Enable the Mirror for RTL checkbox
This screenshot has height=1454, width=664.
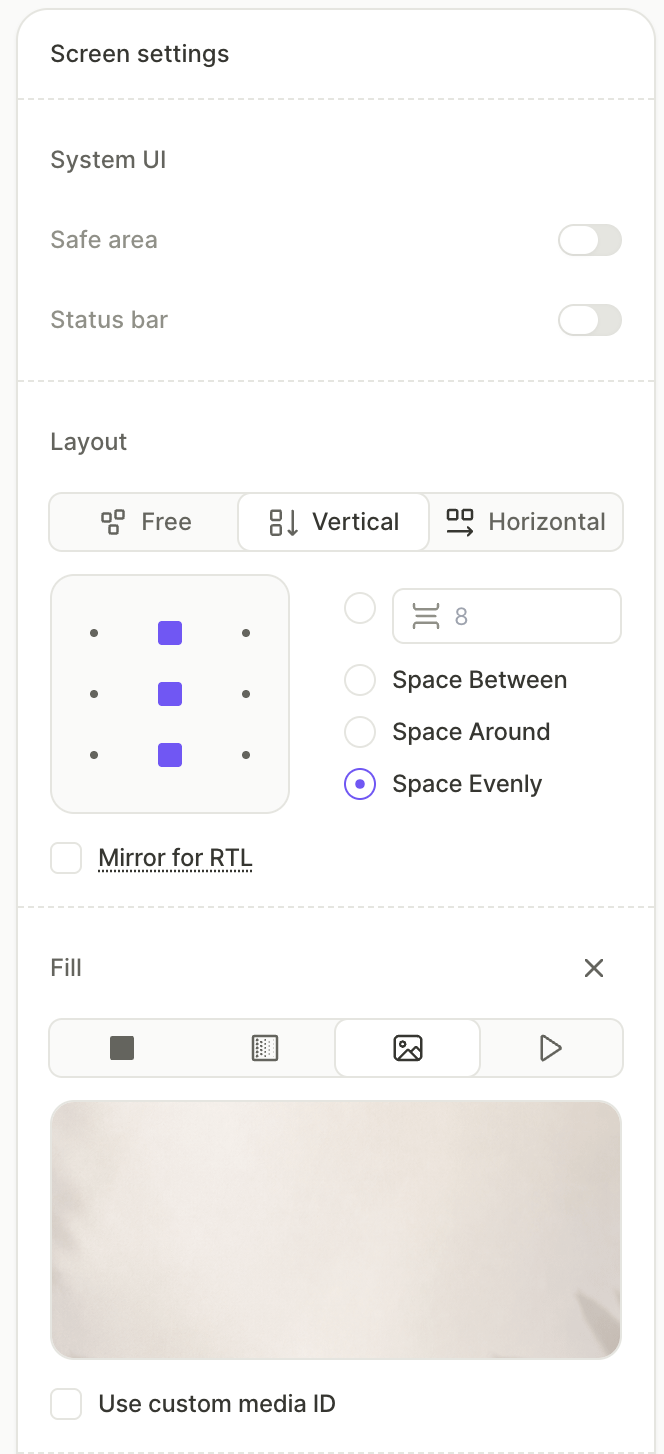66,858
